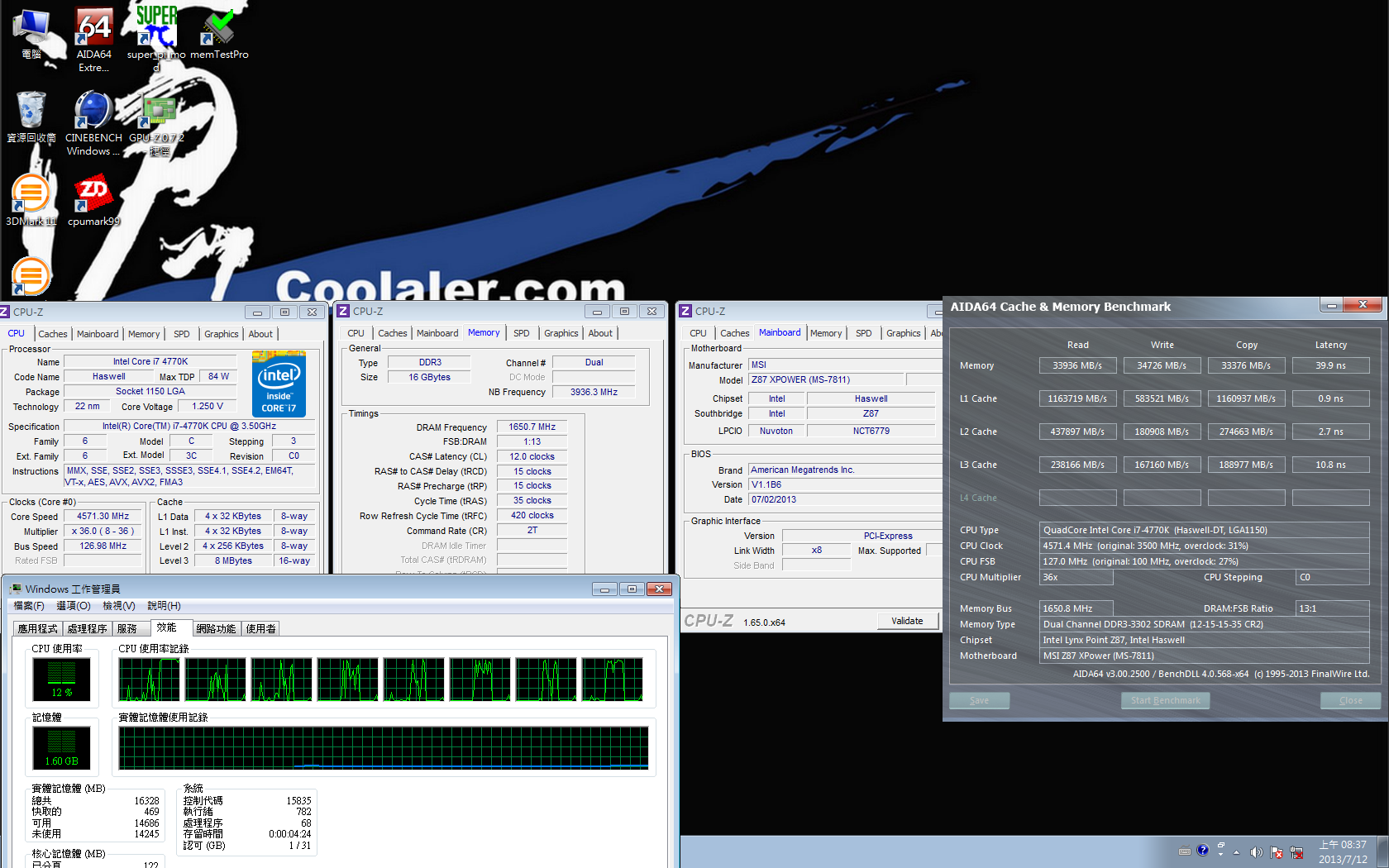Select the DRAM:FSB Ratio value '13:1'
Image resolution: width=1389 pixels, height=868 pixels.
coord(1332,608)
